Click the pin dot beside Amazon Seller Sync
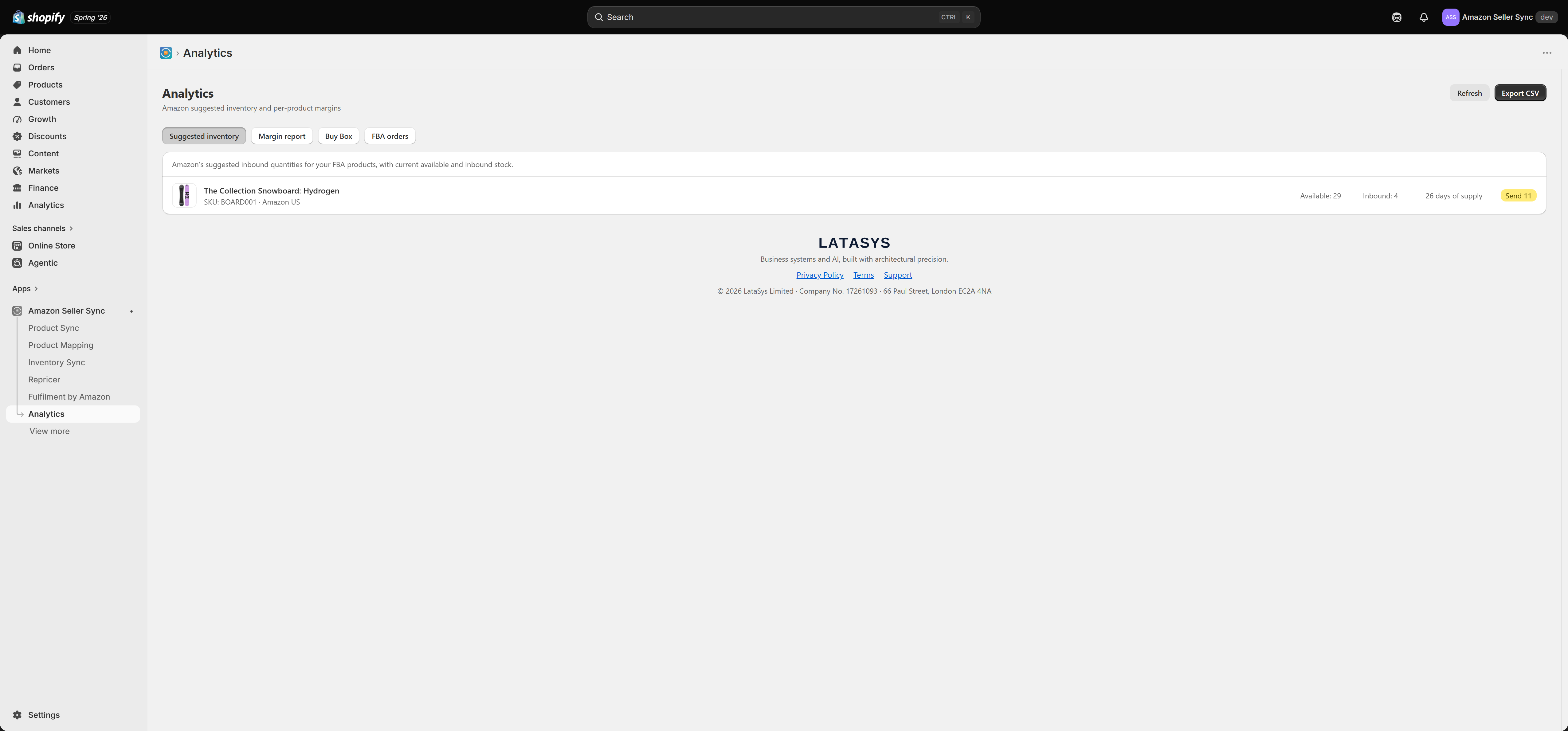 131,311
